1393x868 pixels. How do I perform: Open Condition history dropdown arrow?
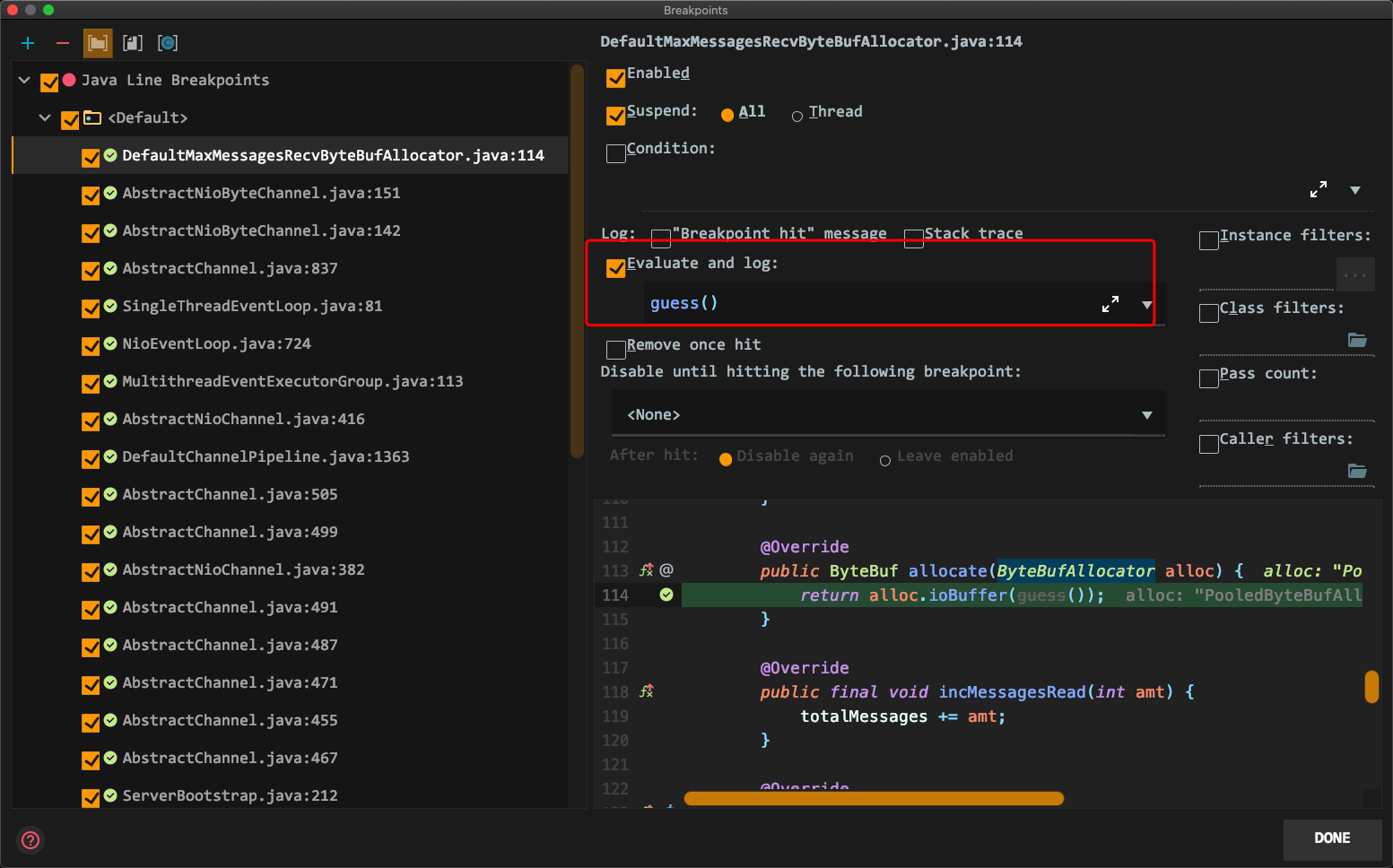pos(1355,190)
